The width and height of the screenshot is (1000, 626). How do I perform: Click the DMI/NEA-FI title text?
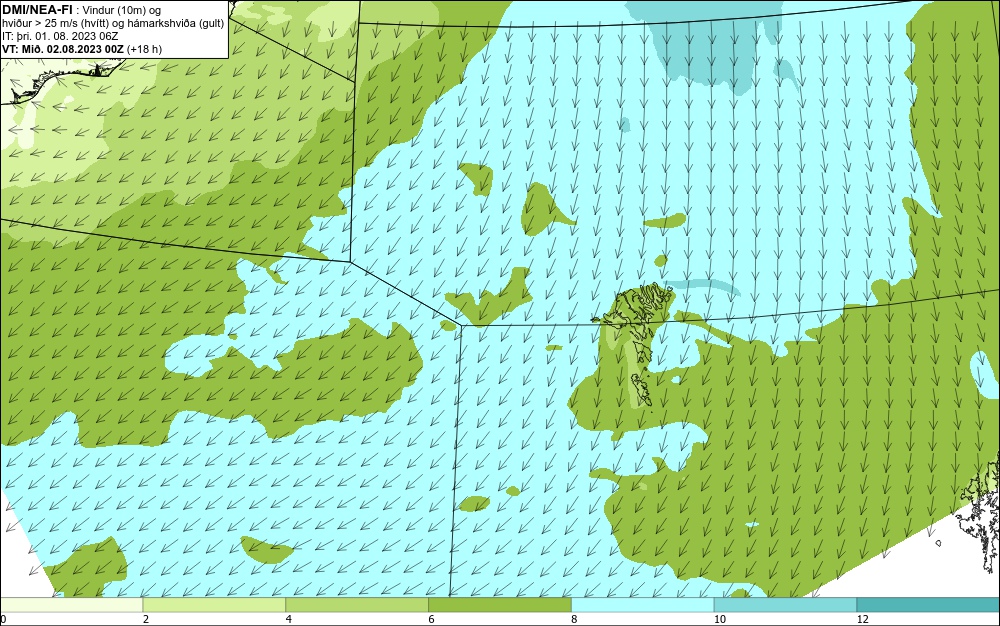37,9
